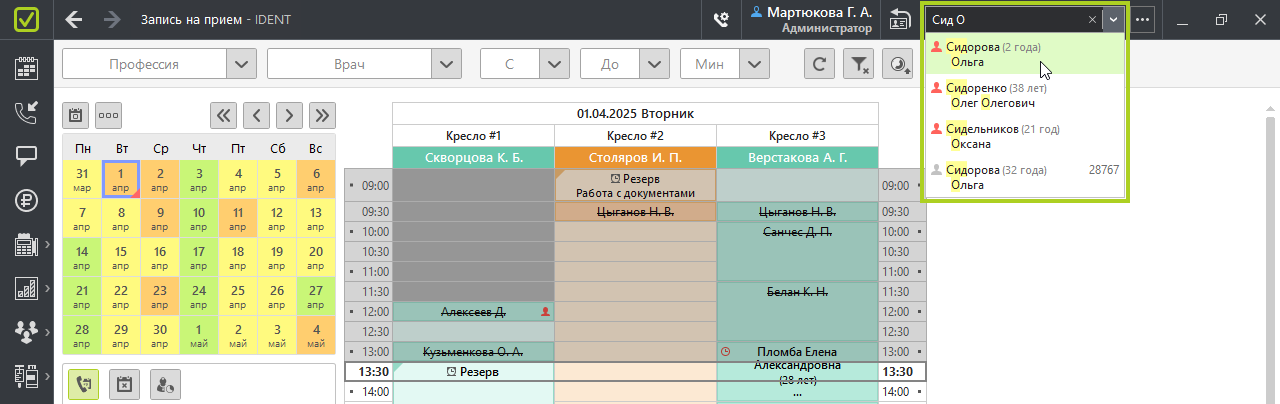
Task: Select calendar day 1 апр
Action: point(121,180)
